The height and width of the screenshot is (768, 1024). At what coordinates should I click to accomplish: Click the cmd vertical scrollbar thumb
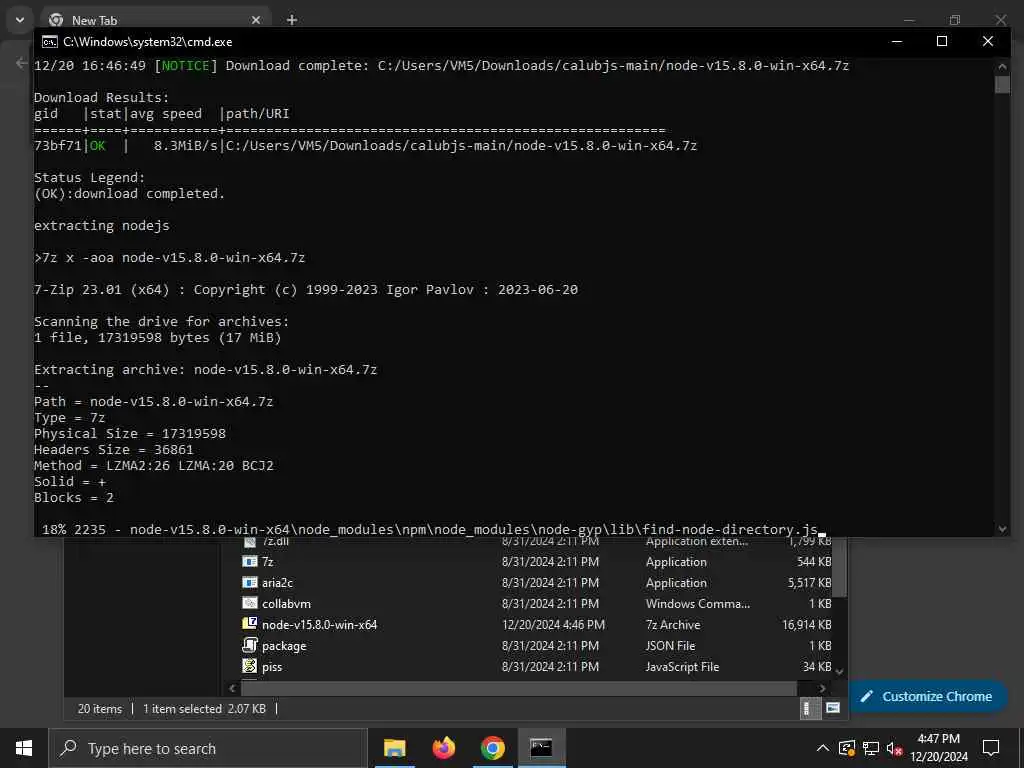click(x=1002, y=84)
